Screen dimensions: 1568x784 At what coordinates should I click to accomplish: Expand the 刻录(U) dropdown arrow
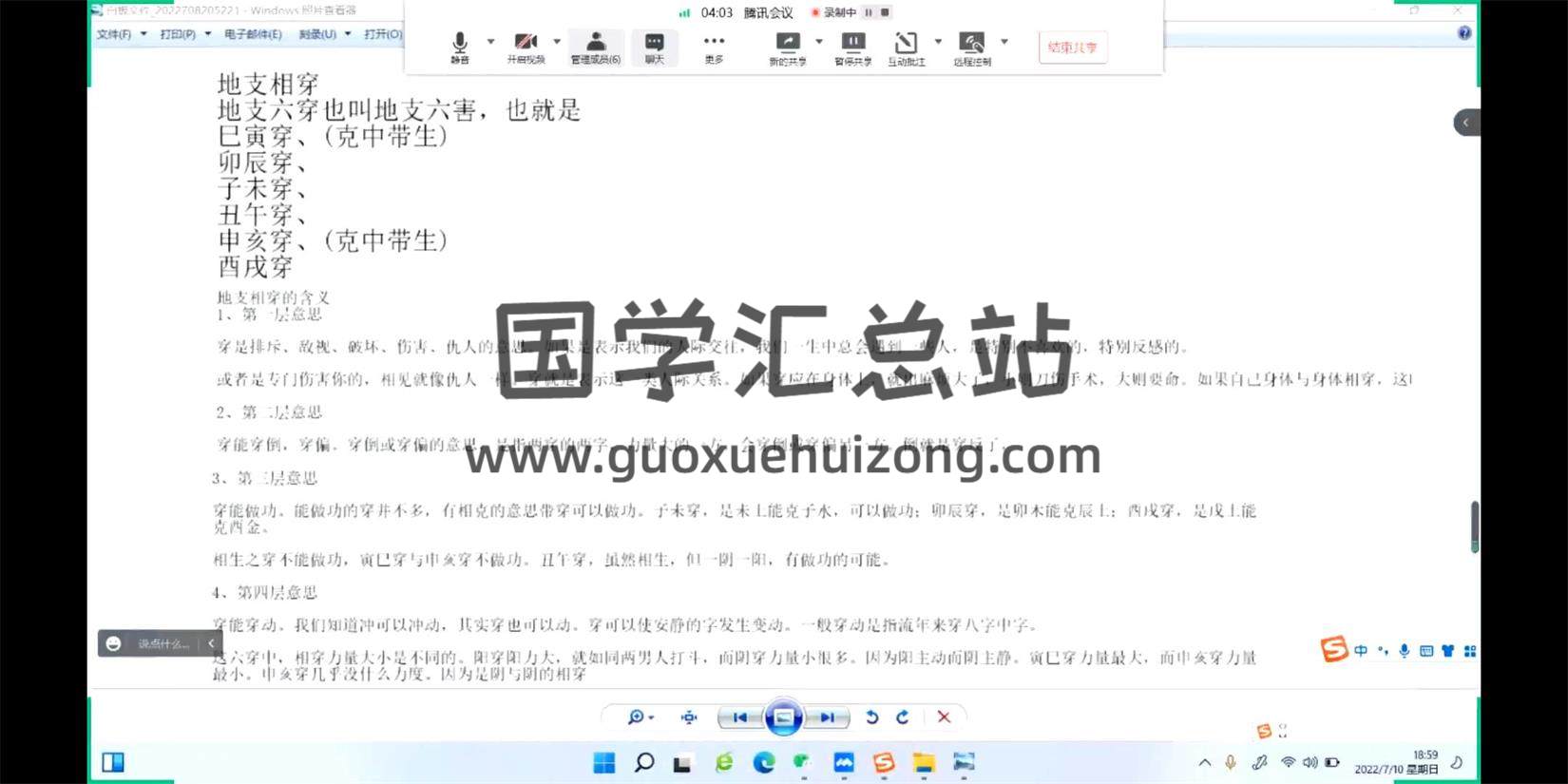tap(348, 34)
